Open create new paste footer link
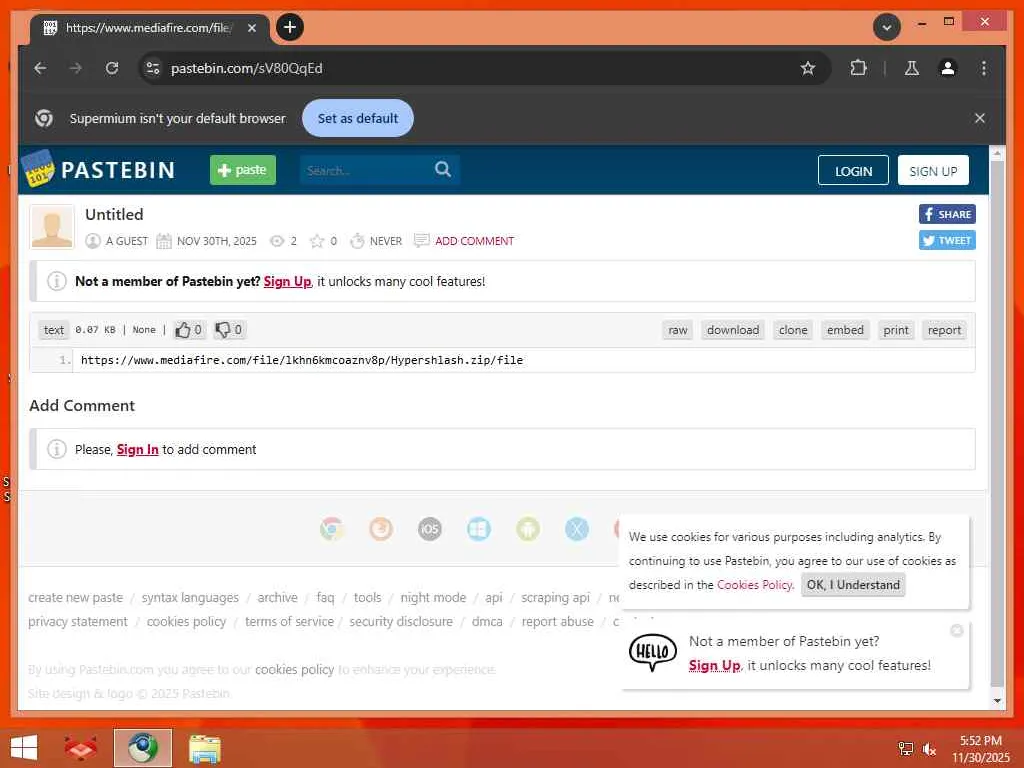 click(x=75, y=598)
